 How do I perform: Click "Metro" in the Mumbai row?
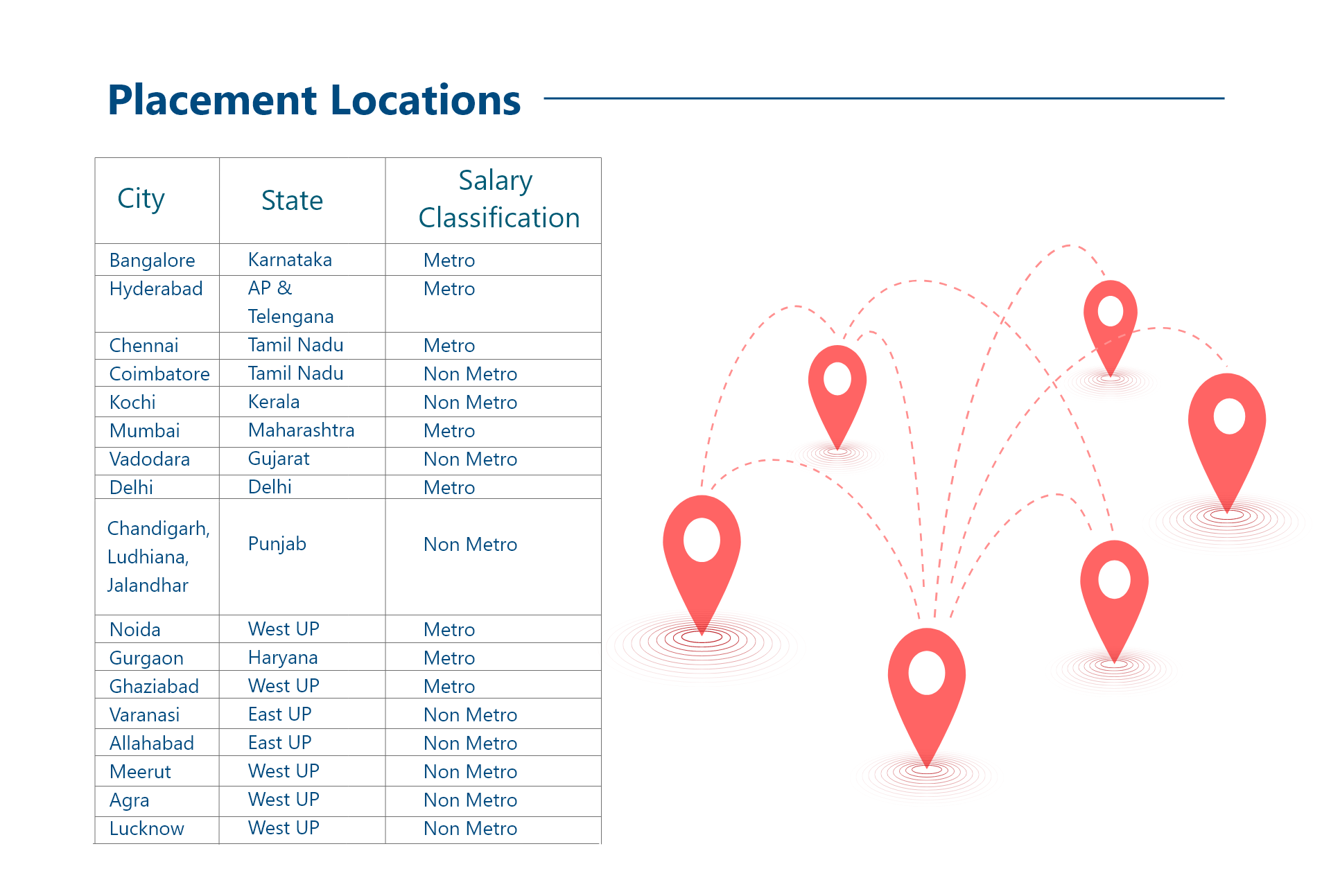(449, 431)
